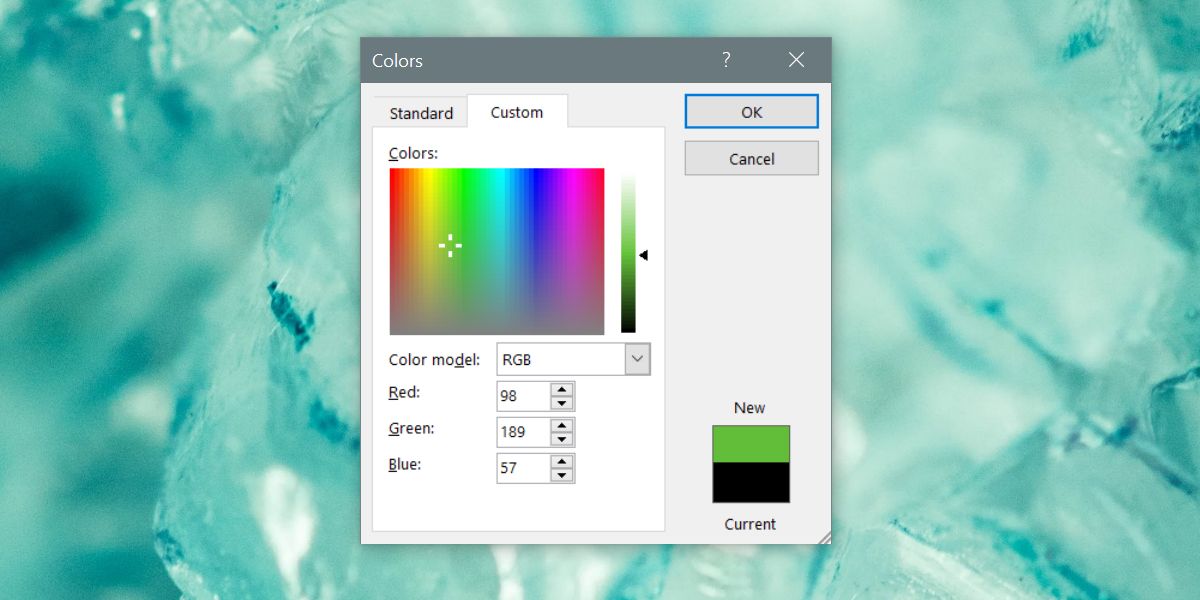This screenshot has height=600, width=1200.
Task: Click the New green color preview swatch
Action: (x=751, y=444)
